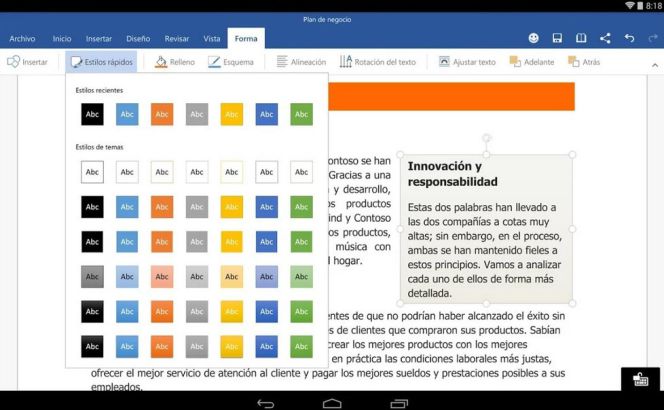Open the Alineación options
This screenshot has width=664, height=410.
pos(301,62)
